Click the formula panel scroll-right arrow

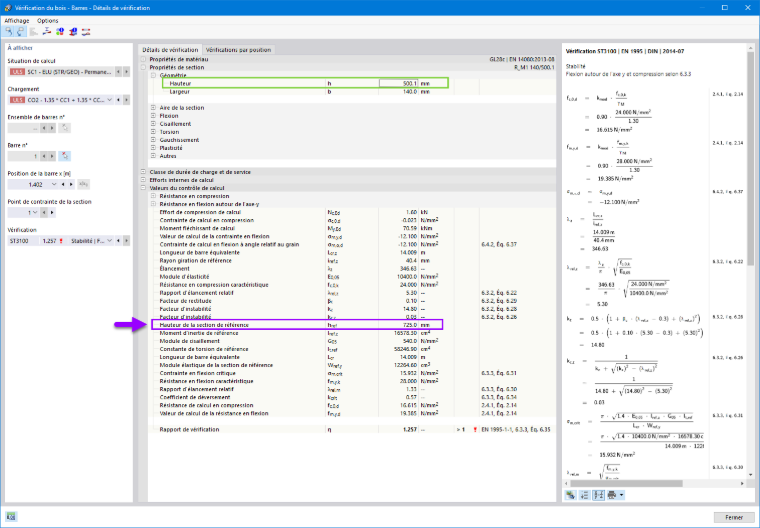(742, 483)
